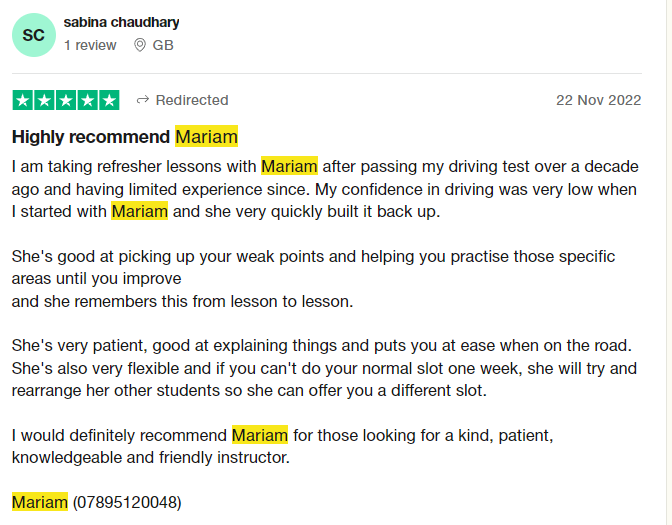The image size is (672, 525).
Task: Click the 'Redirected' label
Action: point(192,100)
